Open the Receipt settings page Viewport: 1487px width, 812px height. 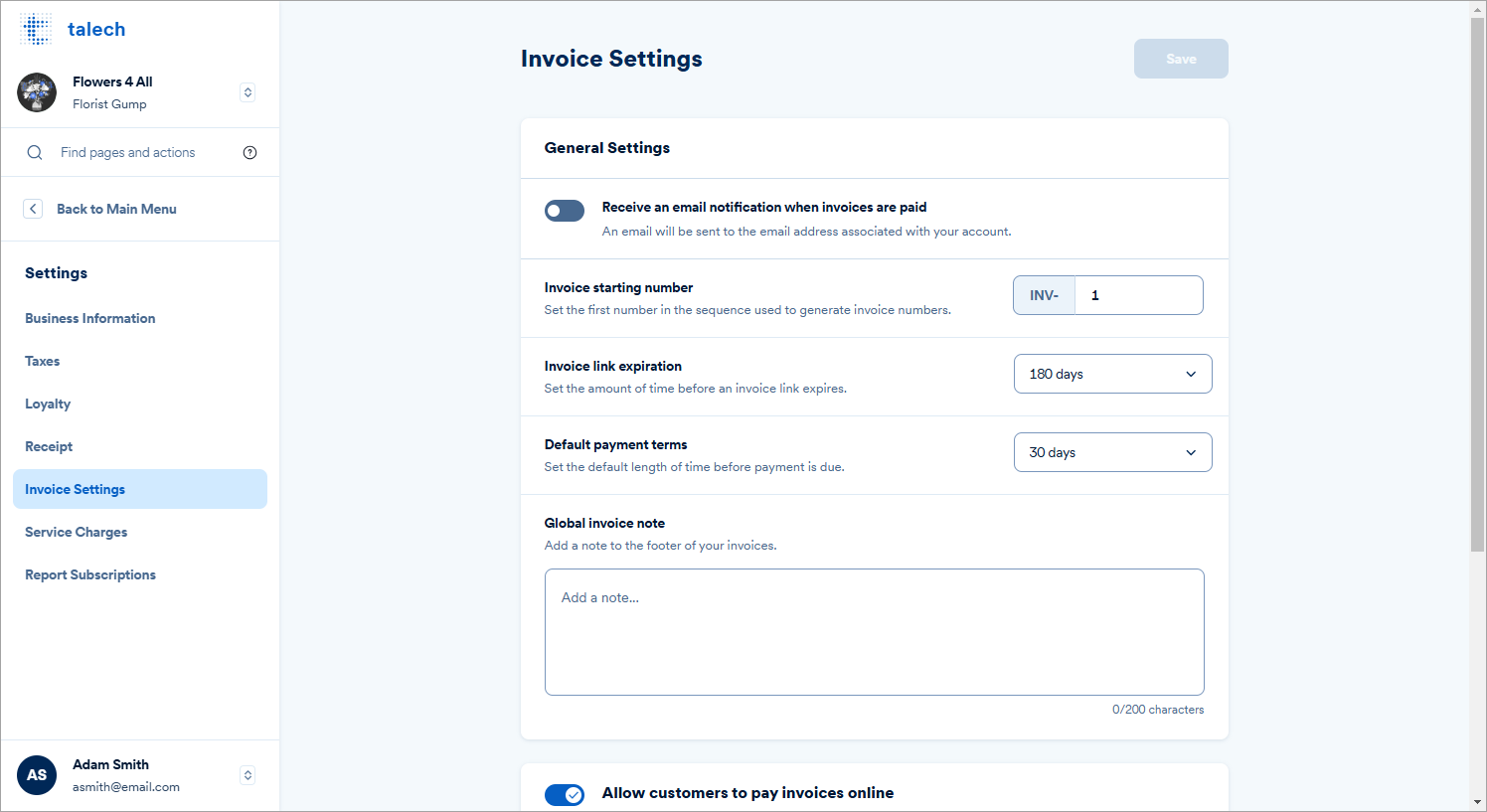(x=48, y=446)
